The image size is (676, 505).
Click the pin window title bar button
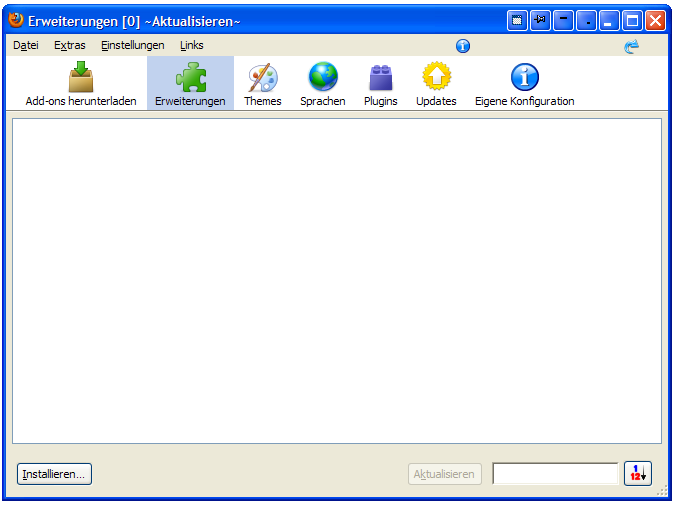pyautogui.click(x=540, y=20)
